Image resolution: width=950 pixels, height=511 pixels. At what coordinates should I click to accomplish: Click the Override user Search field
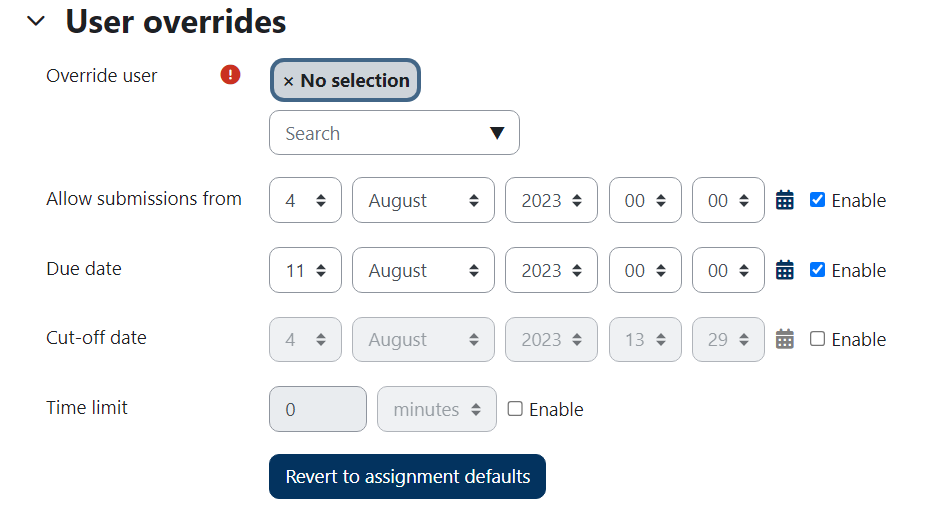click(380, 133)
